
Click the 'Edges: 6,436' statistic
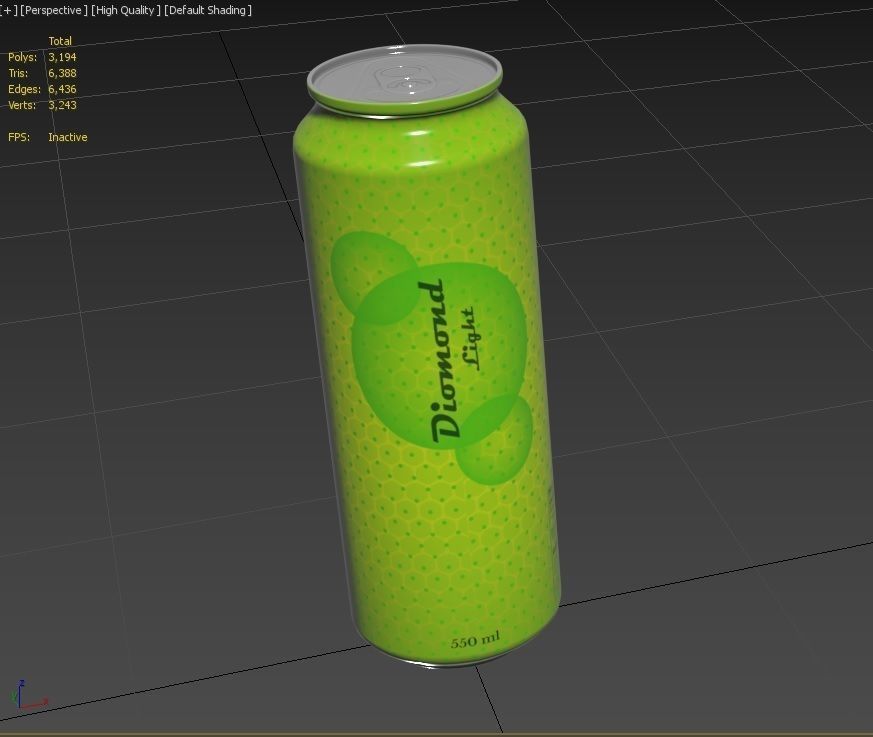[x=42, y=89]
